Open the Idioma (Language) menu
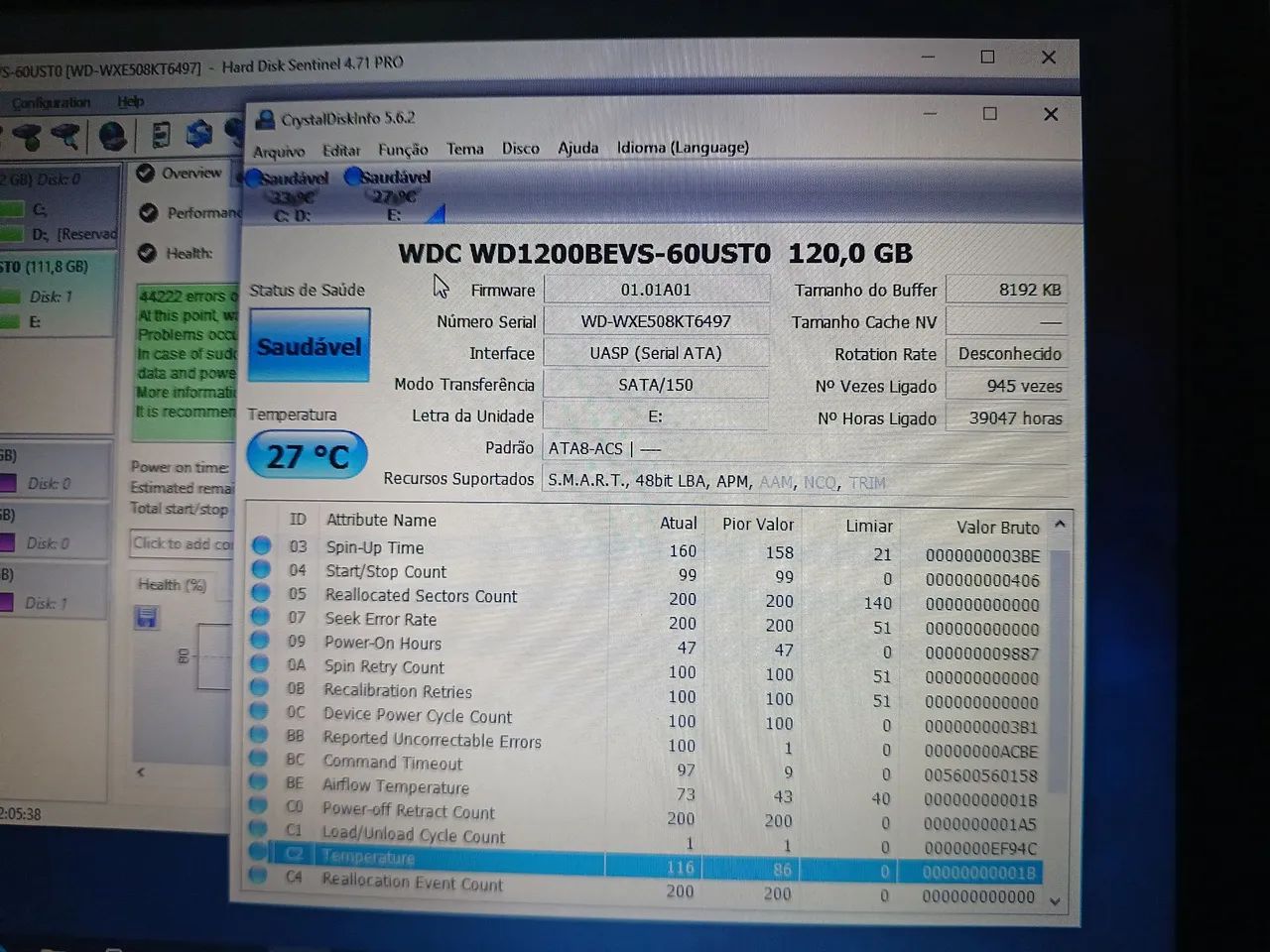 pyautogui.click(x=683, y=147)
